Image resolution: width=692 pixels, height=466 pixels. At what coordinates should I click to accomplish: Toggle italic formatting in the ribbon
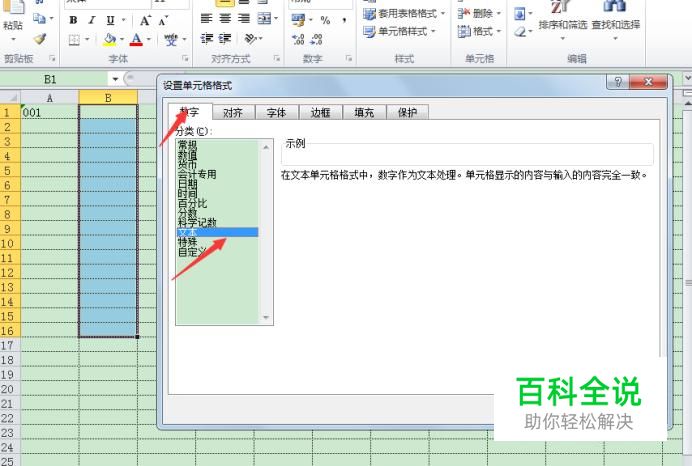pos(92,20)
